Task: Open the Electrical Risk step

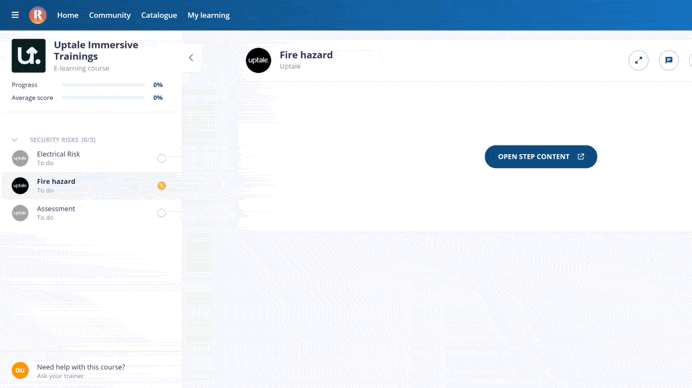Action: point(90,158)
